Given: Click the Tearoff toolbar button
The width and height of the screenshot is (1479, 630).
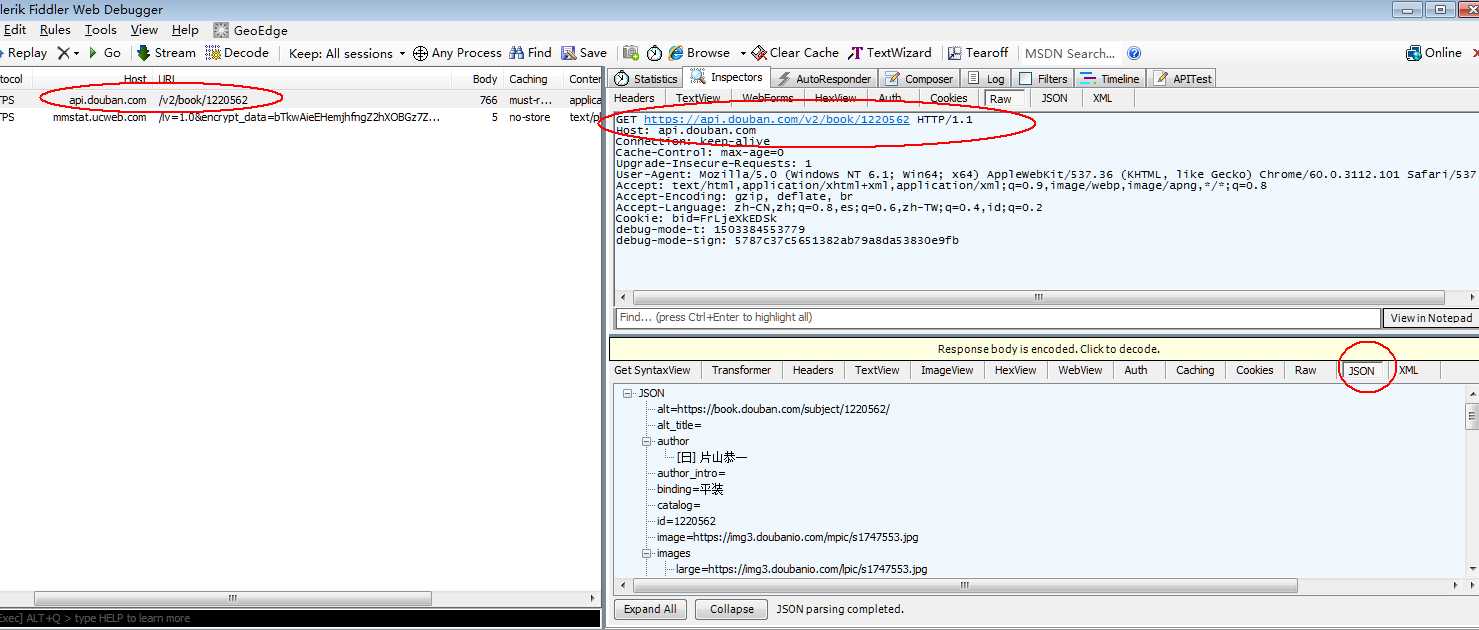Looking at the screenshot, I should click(x=978, y=53).
